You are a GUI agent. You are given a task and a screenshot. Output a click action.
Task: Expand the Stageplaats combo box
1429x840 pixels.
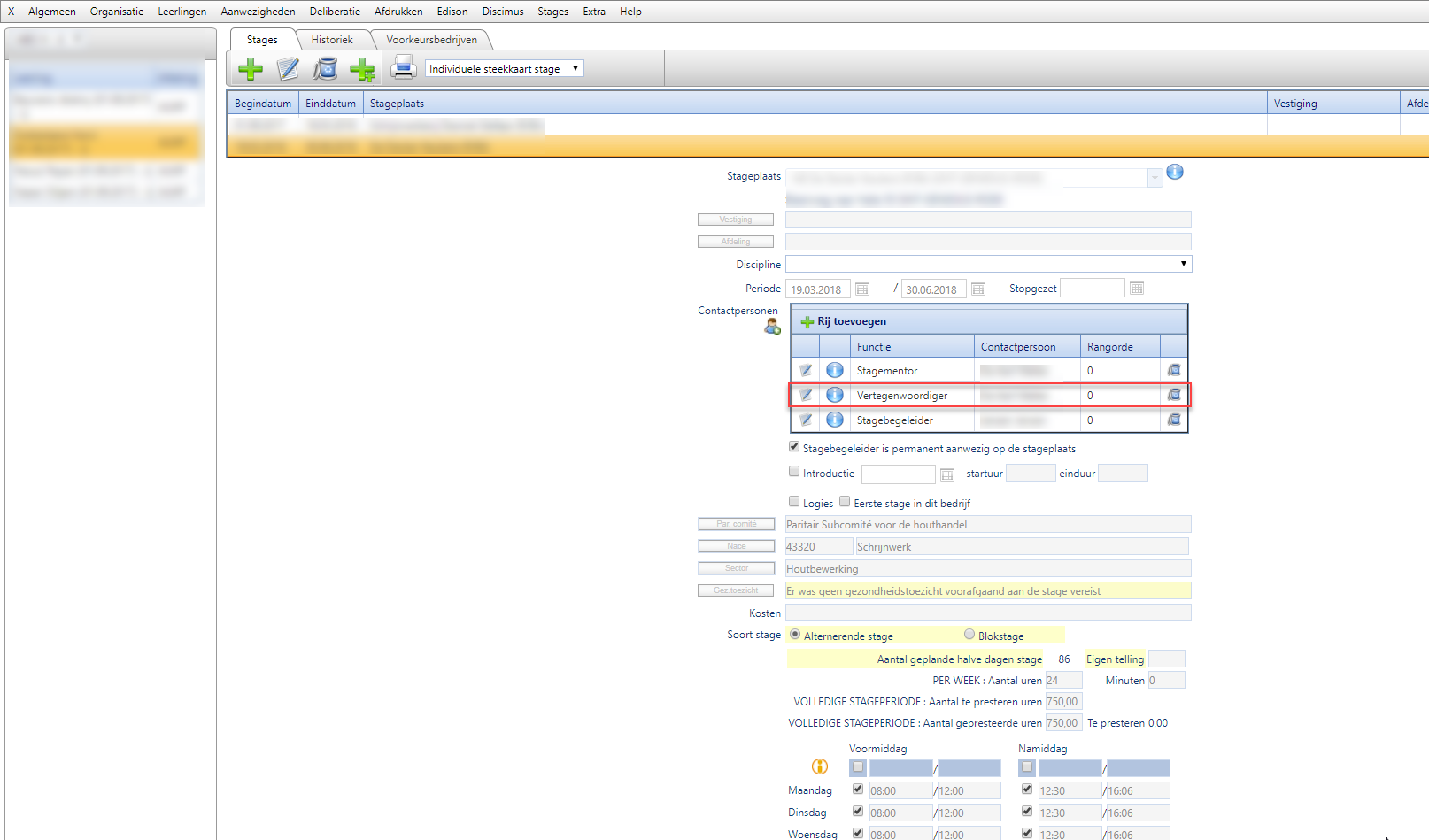(1155, 179)
